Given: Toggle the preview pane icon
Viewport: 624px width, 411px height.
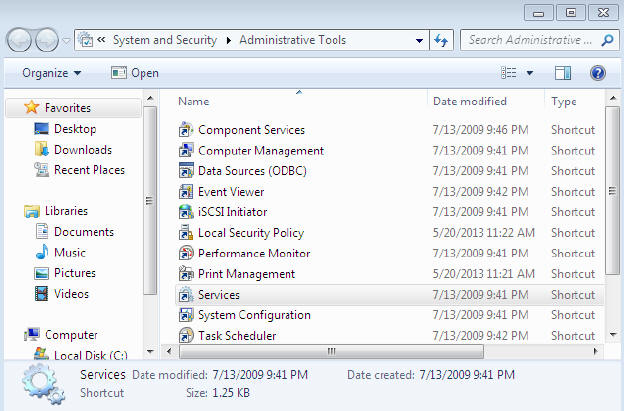Looking at the screenshot, I should click(563, 73).
